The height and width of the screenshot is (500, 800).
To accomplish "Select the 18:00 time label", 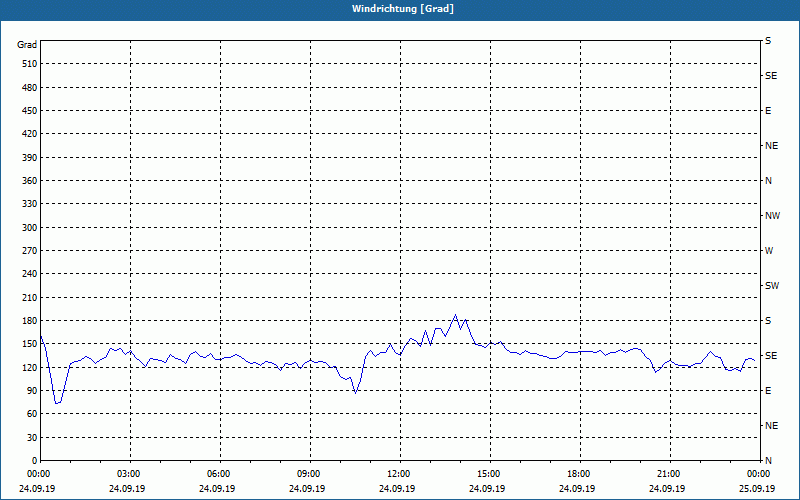I will (x=577, y=474).
